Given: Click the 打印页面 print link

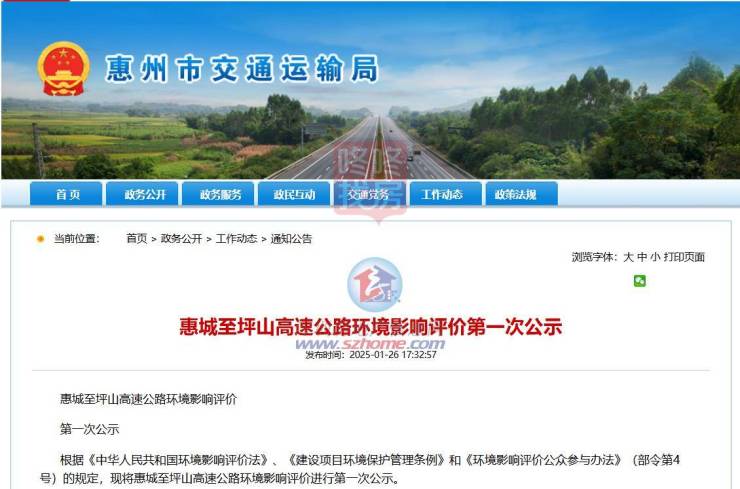Looking at the screenshot, I should click(x=684, y=257).
